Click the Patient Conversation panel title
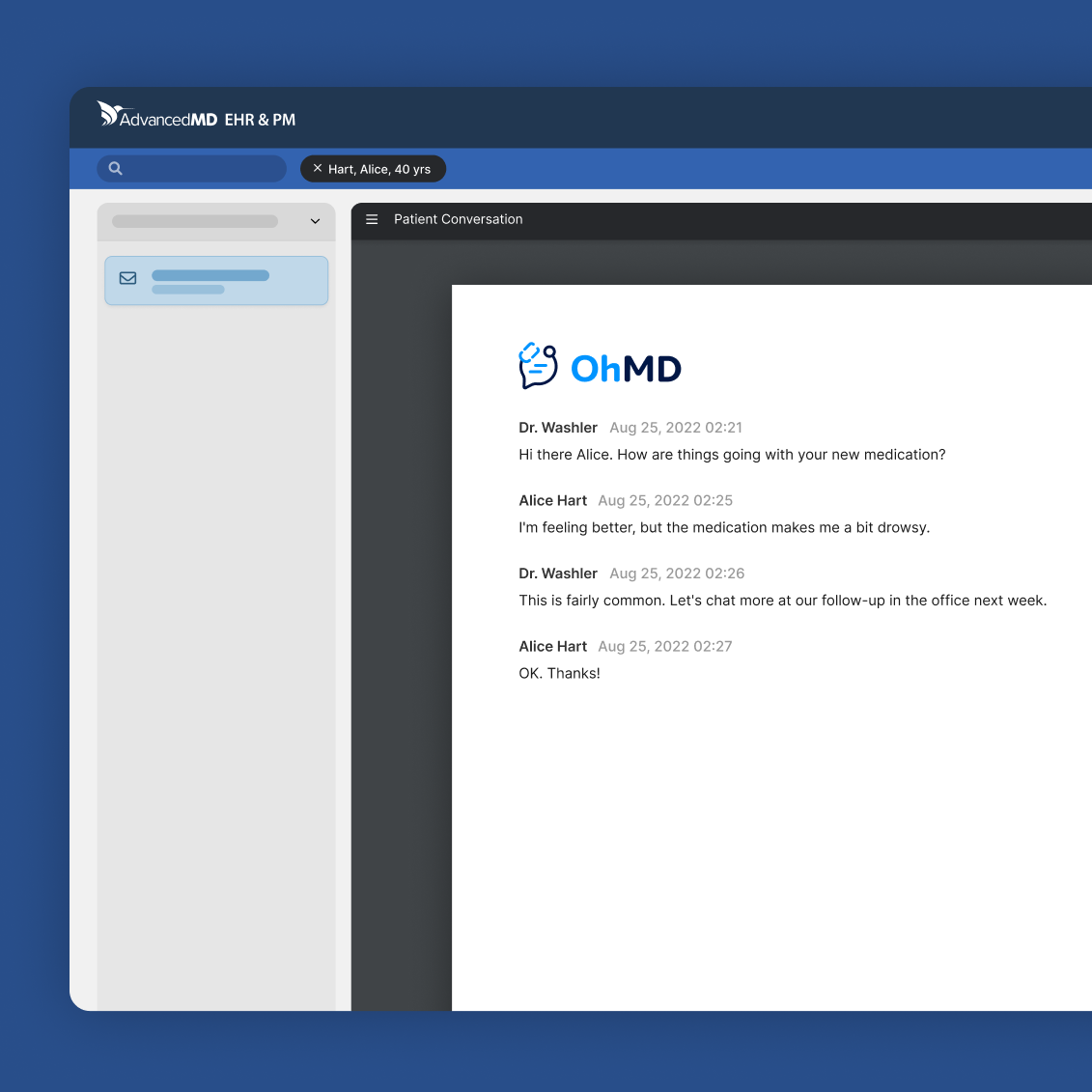This screenshot has height=1092, width=1092. [458, 220]
